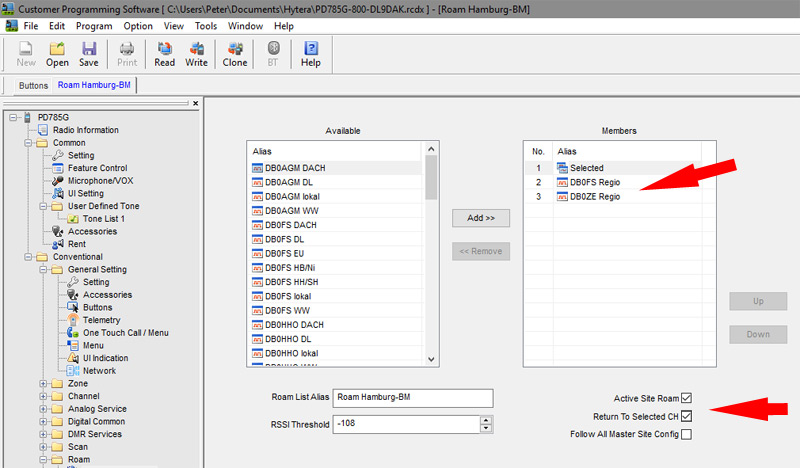Open Telemetry settings
This screenshot has height=468, width=800.
pyautogui.click(x=102, y=320)
